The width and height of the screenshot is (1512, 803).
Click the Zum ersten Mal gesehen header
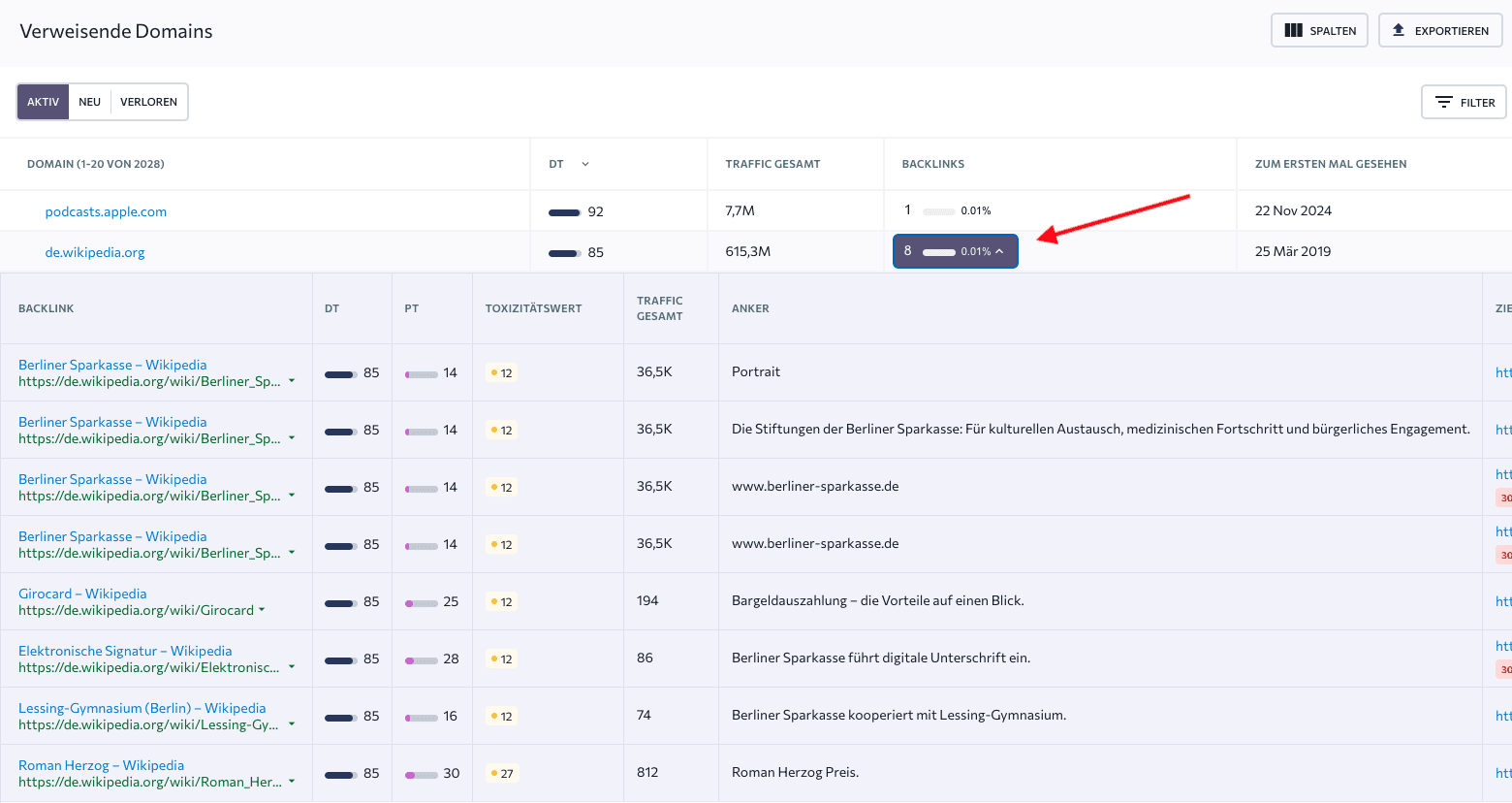[1331, 164]
